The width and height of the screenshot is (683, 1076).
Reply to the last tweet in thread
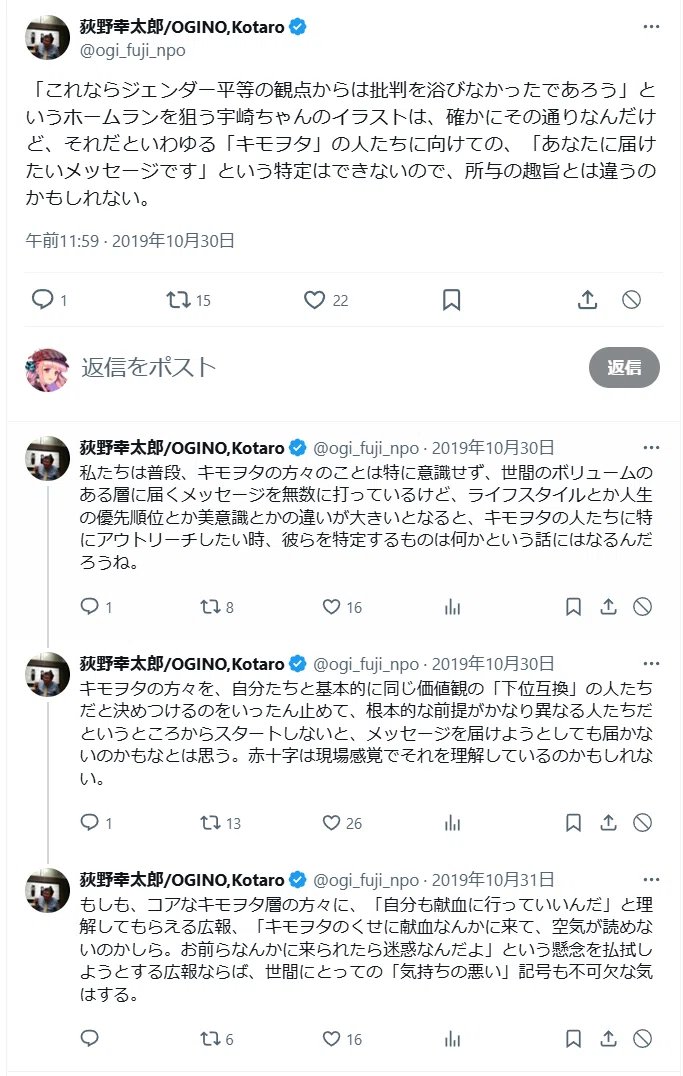(x=90, y=1038)
